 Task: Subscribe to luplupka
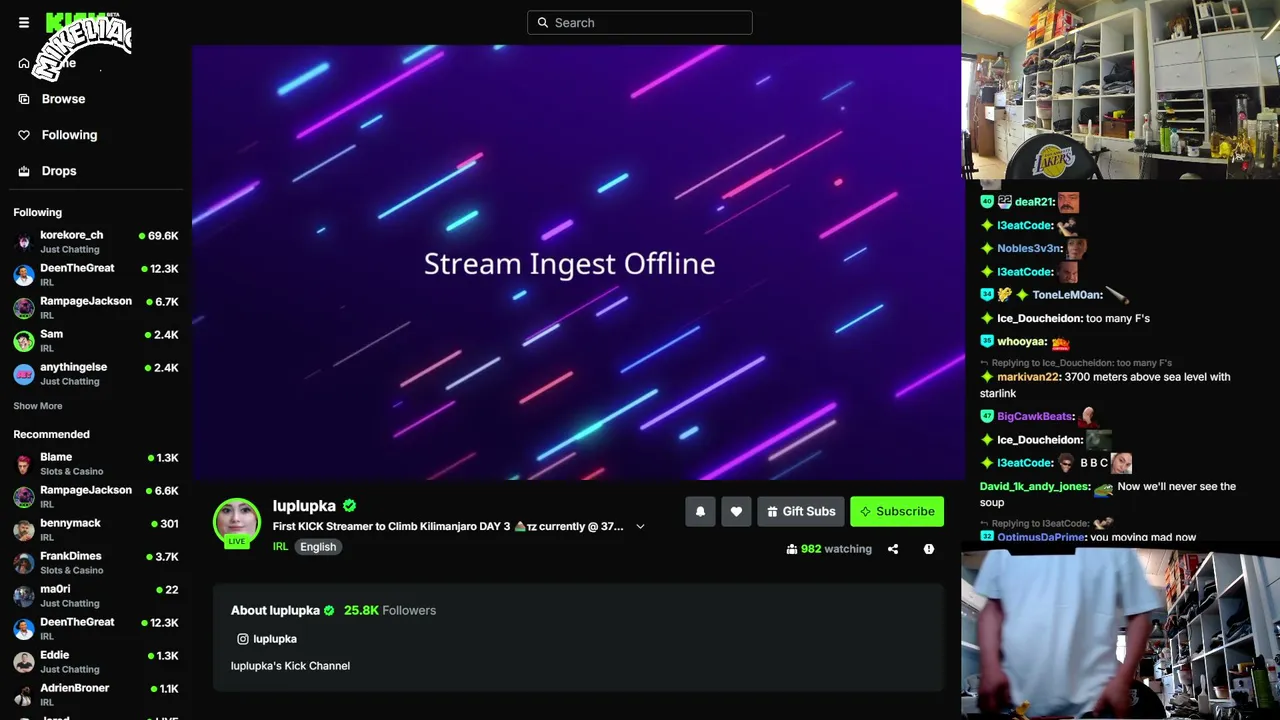point(897,512)
